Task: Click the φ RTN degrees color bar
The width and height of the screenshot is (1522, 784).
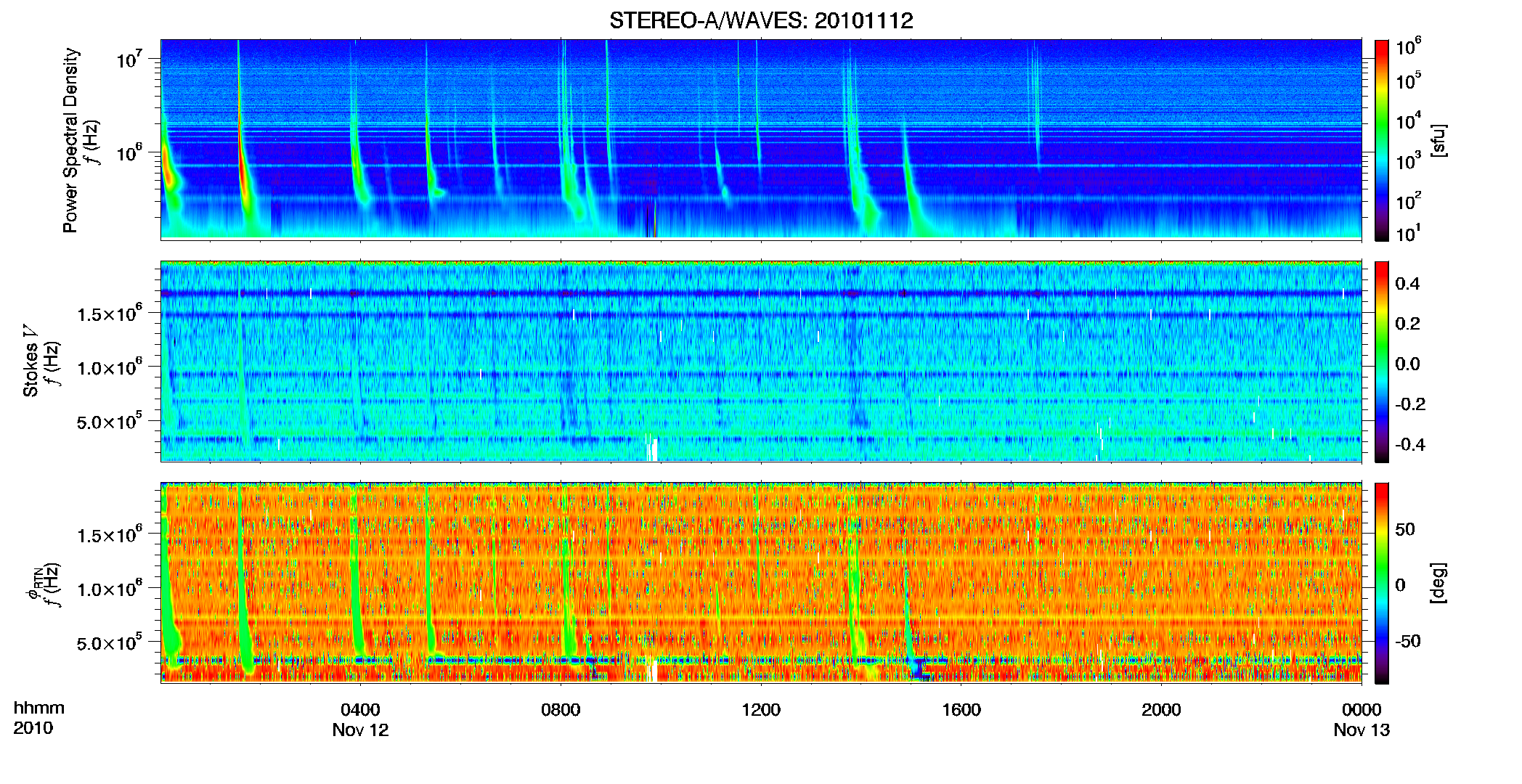Action: tap(1382, 583)
